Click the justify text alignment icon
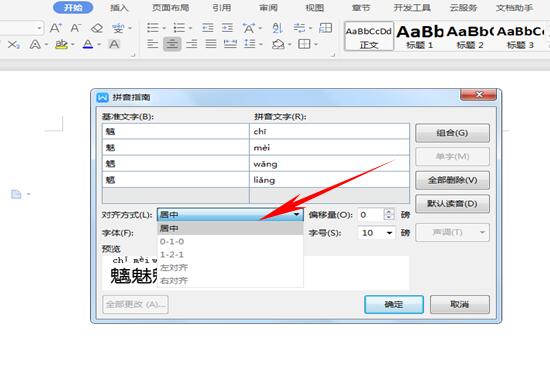The image size is (550, 377). (211, 44)
